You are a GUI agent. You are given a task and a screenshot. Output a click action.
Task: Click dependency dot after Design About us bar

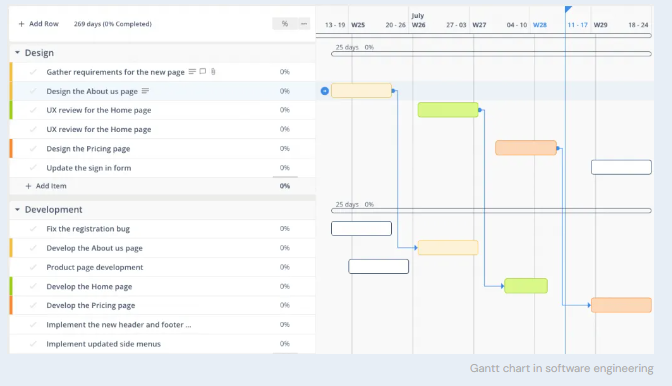pos(393,91)
